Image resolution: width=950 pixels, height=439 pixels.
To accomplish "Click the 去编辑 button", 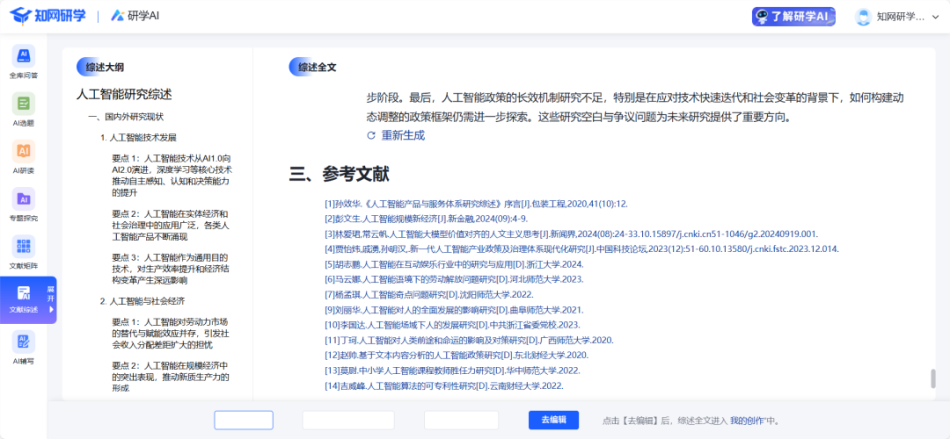I will (554, 420).
